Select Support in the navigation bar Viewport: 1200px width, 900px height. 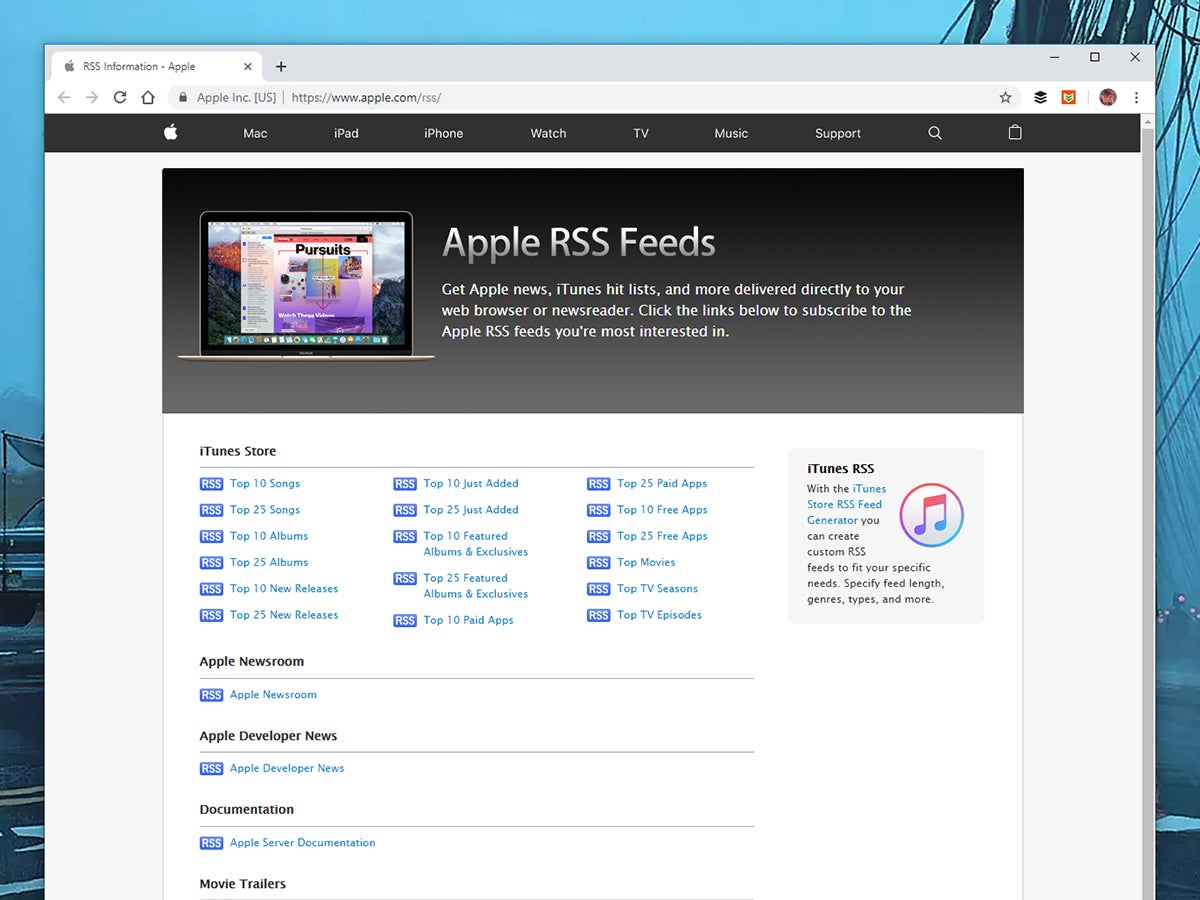(x=837, y=133)
